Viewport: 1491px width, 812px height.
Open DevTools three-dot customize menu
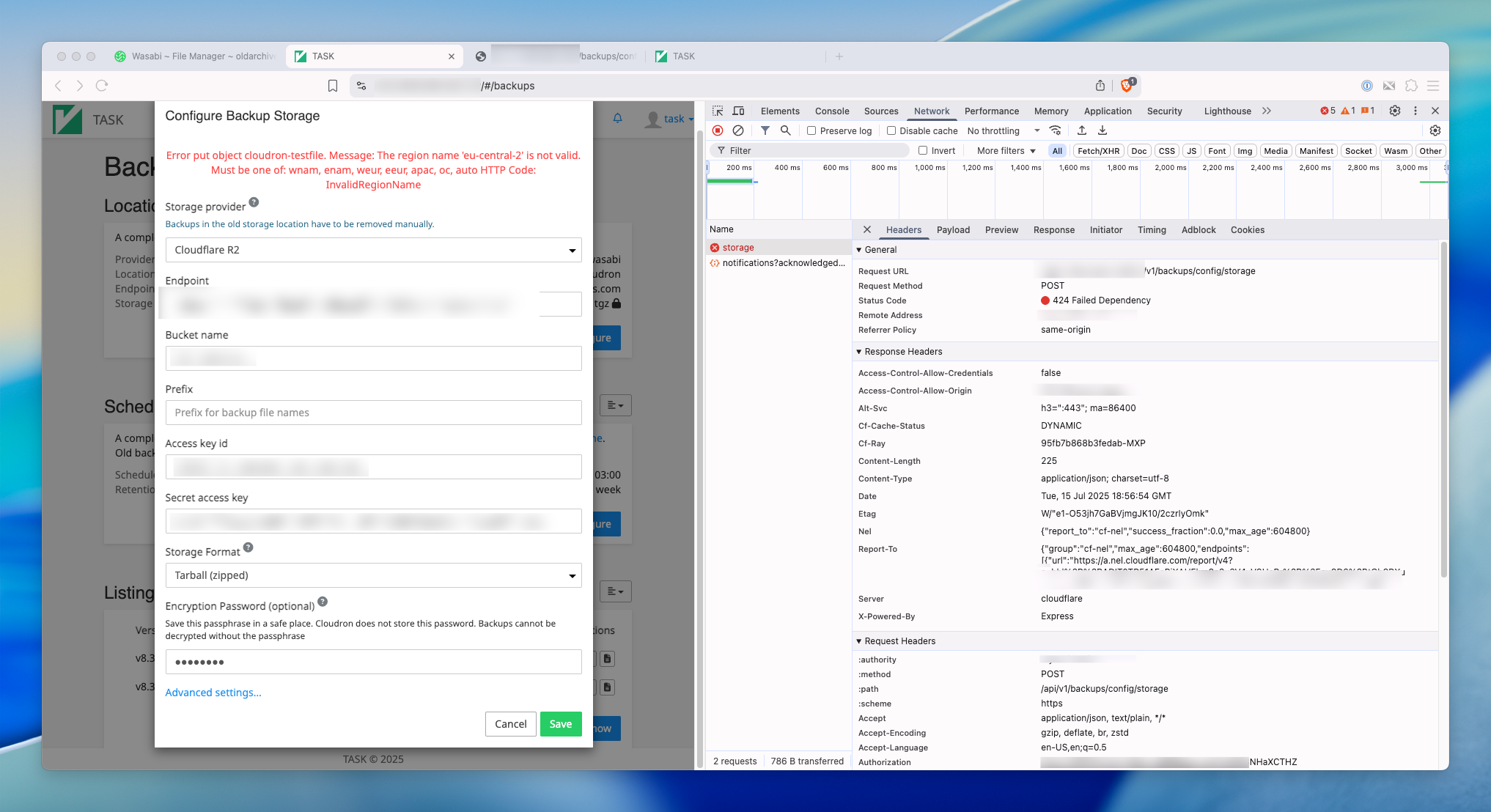1415,111
